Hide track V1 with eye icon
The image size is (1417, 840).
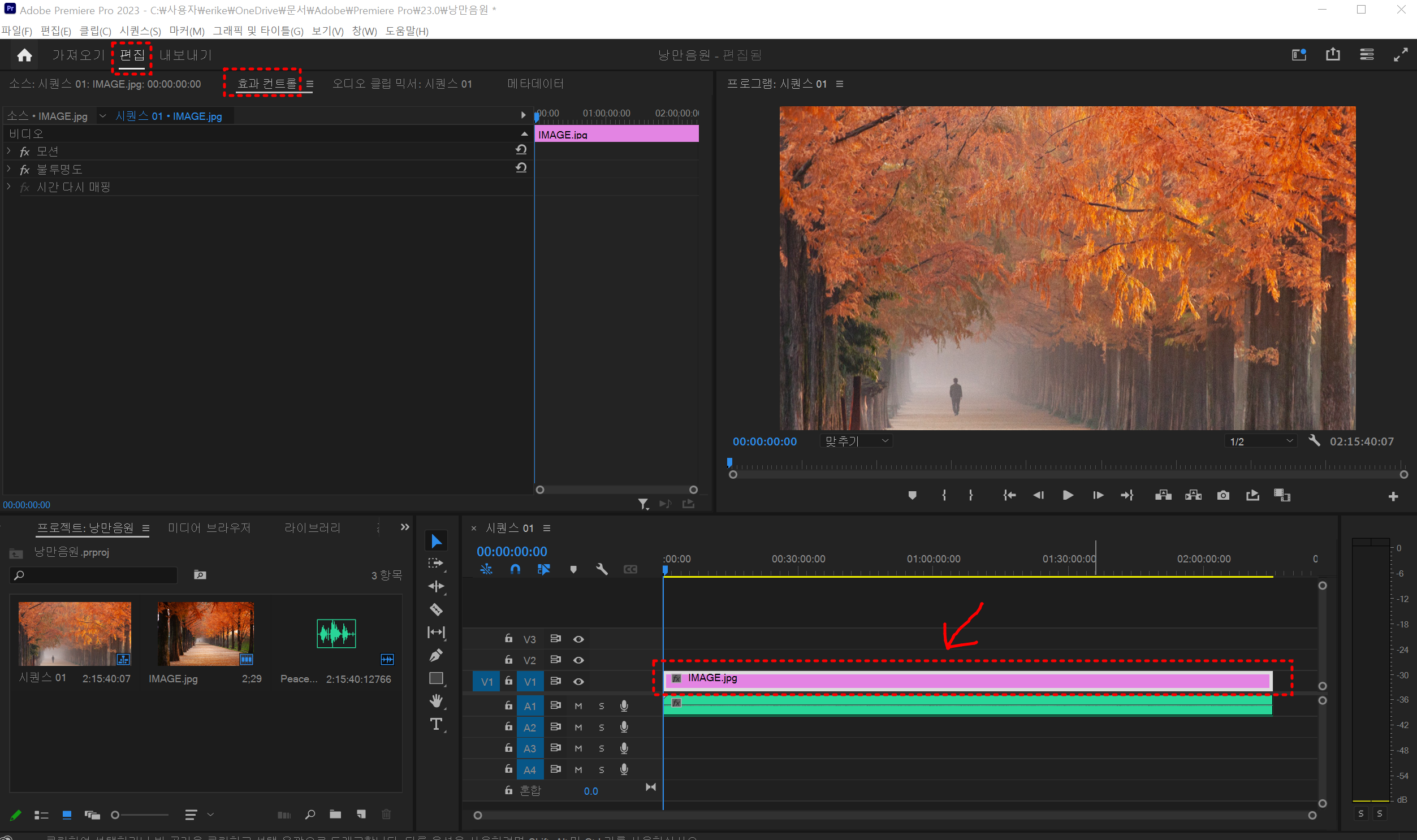coord(578,682)
